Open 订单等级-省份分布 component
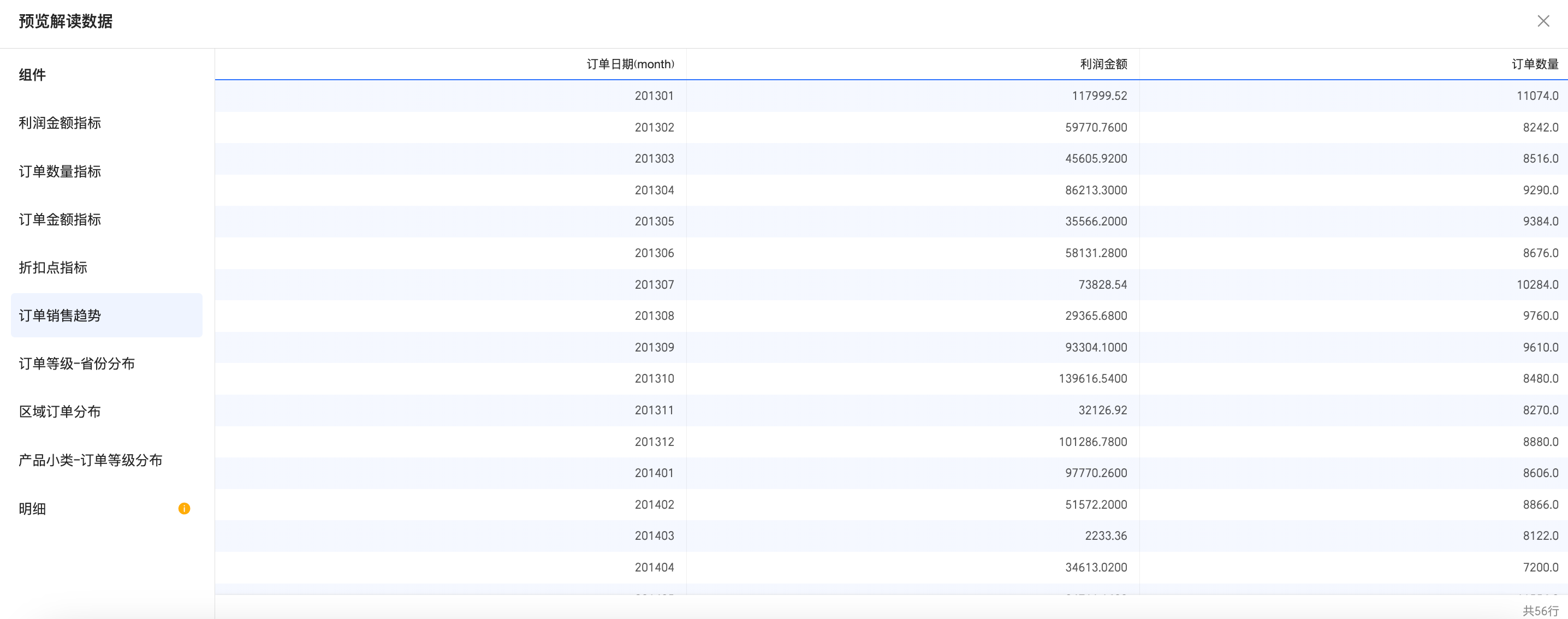Viewport: 1568px width, 619px height. [x=76, y=364]
